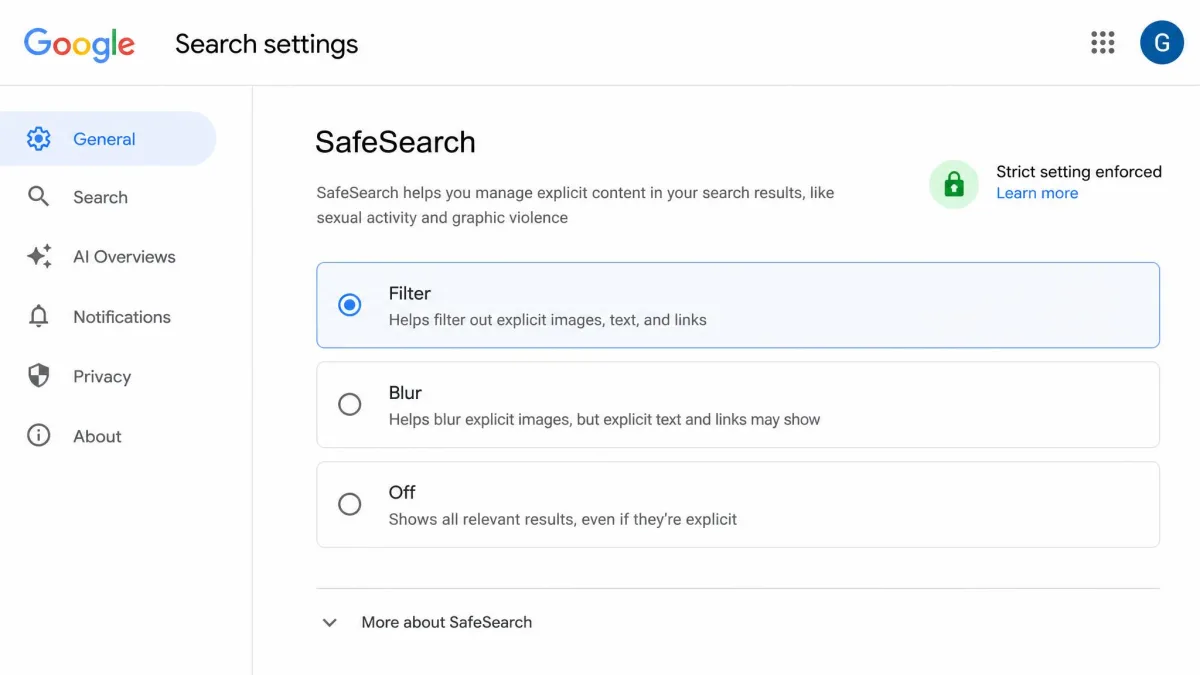This screenshot has width=1200, height=675.
Task: Click the Privacy shield icon
Action: (38, 376)
